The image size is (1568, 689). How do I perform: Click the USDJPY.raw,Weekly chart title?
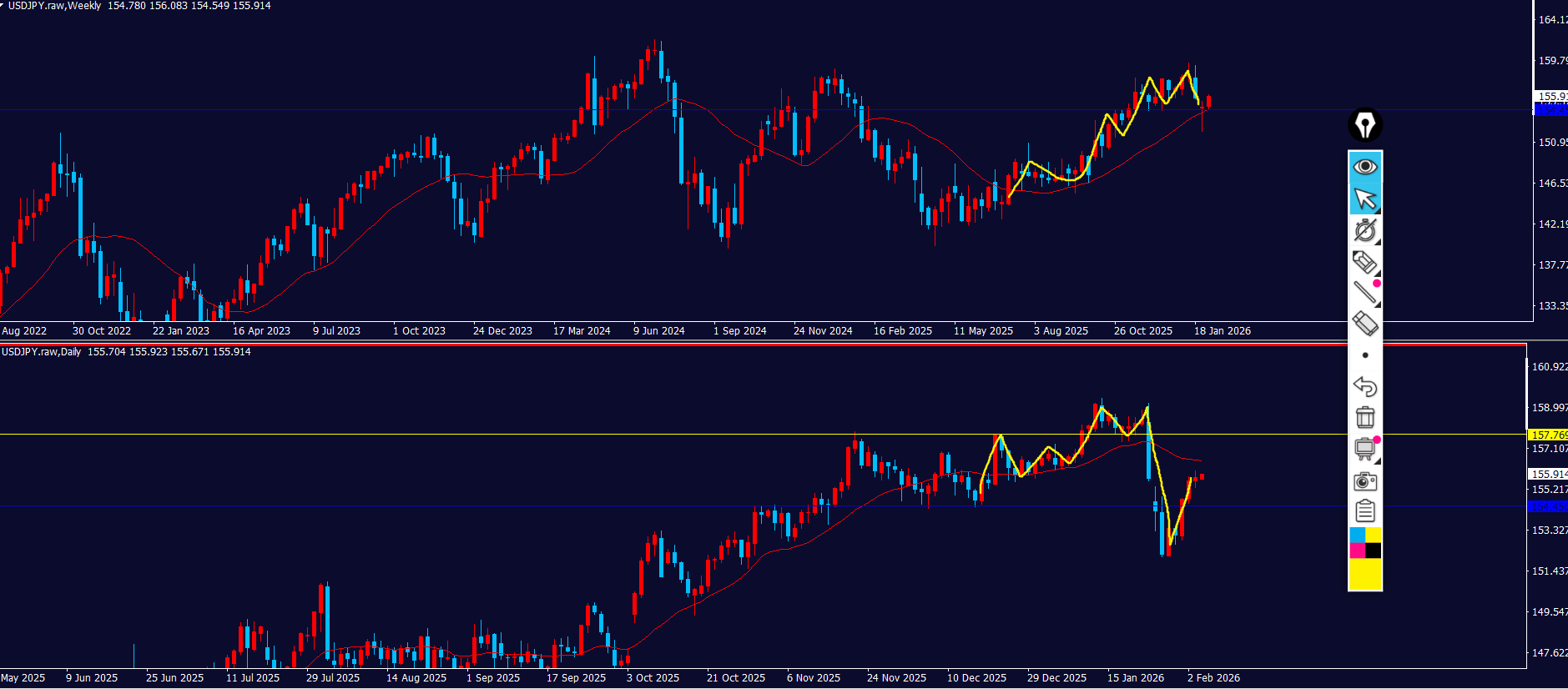(x=54, y=6)
